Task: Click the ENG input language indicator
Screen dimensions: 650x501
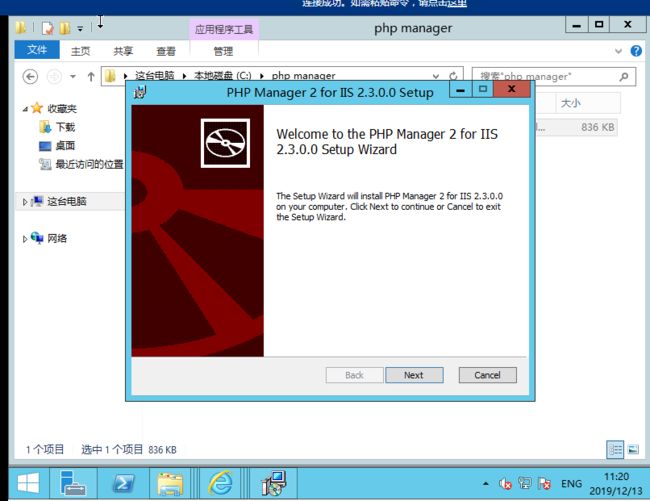Action: point(571,484)
